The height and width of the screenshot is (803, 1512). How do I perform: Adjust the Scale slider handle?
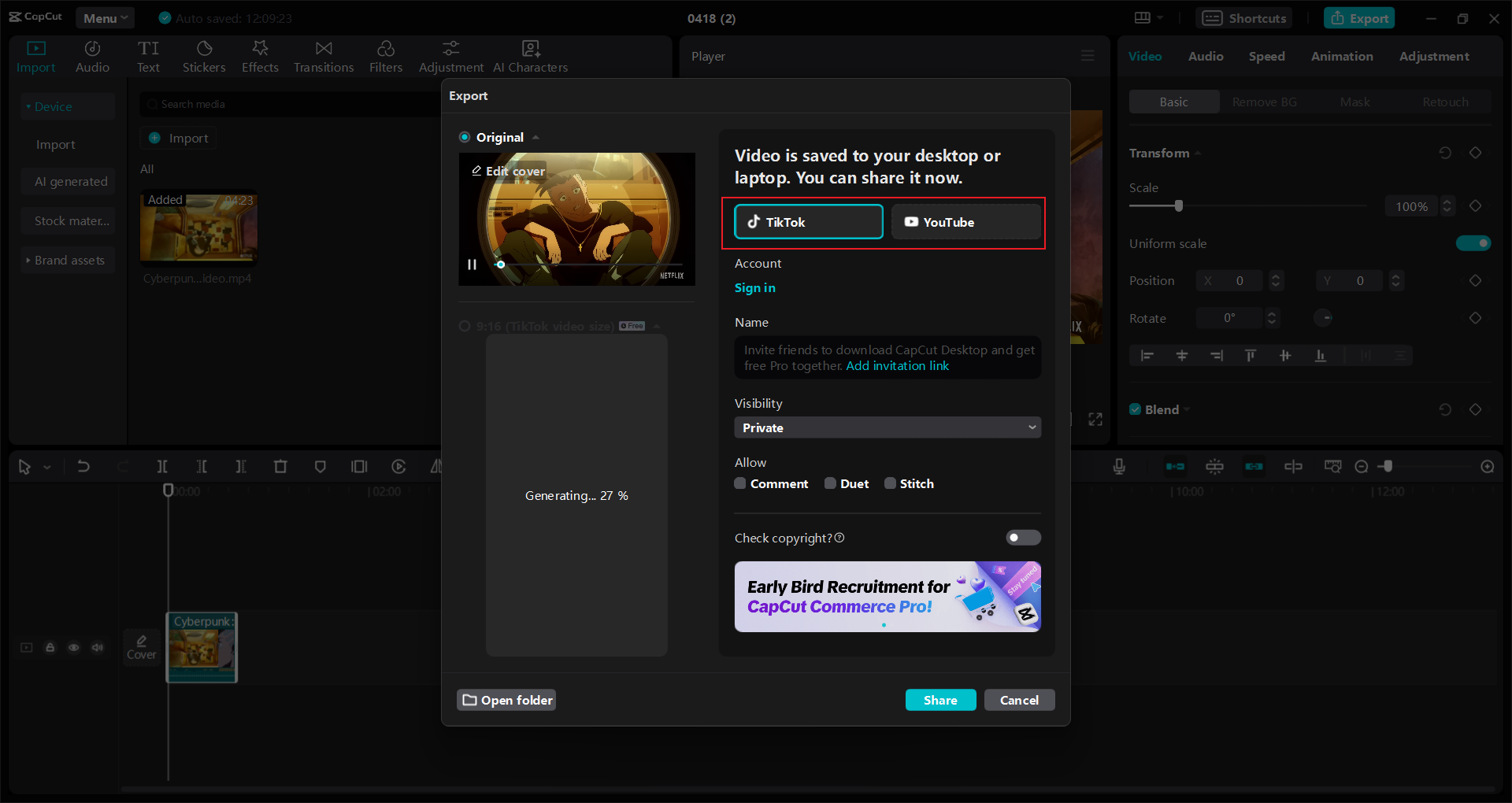click(x=1179, y=206)
